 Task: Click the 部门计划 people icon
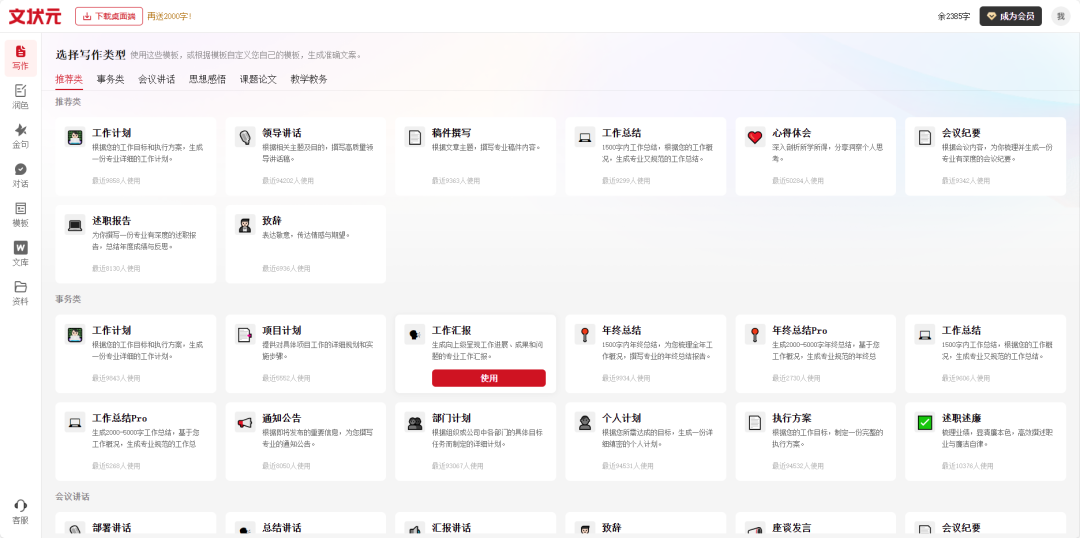415,422
